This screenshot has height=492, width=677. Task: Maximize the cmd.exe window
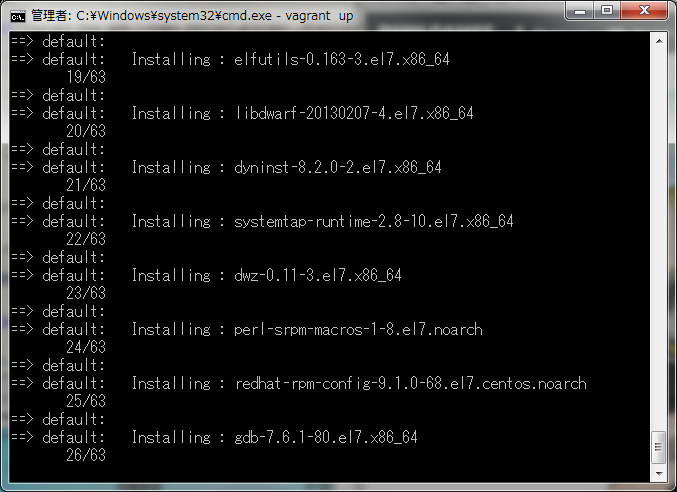tap(607, 10)
